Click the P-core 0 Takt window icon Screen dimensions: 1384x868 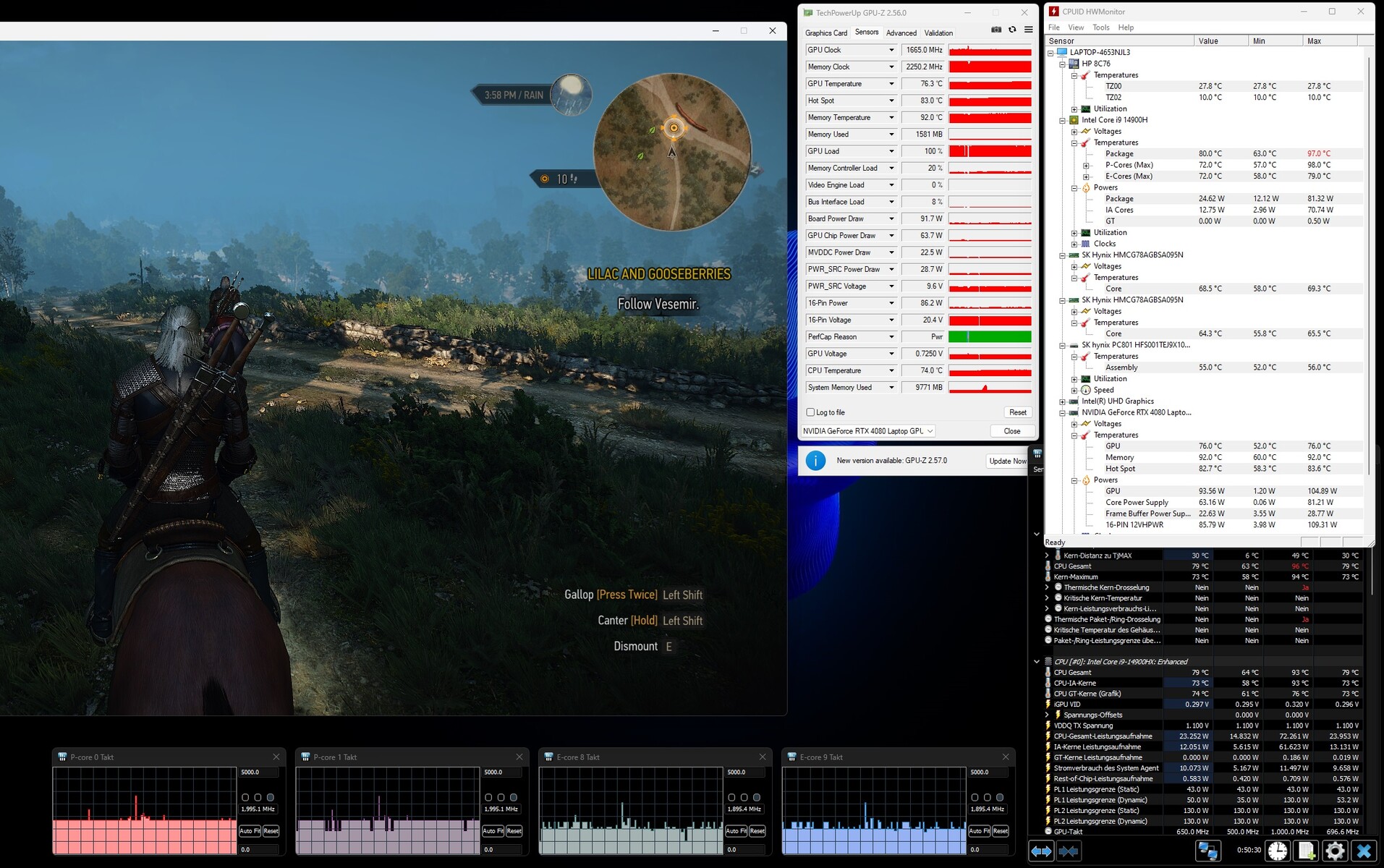62,757
